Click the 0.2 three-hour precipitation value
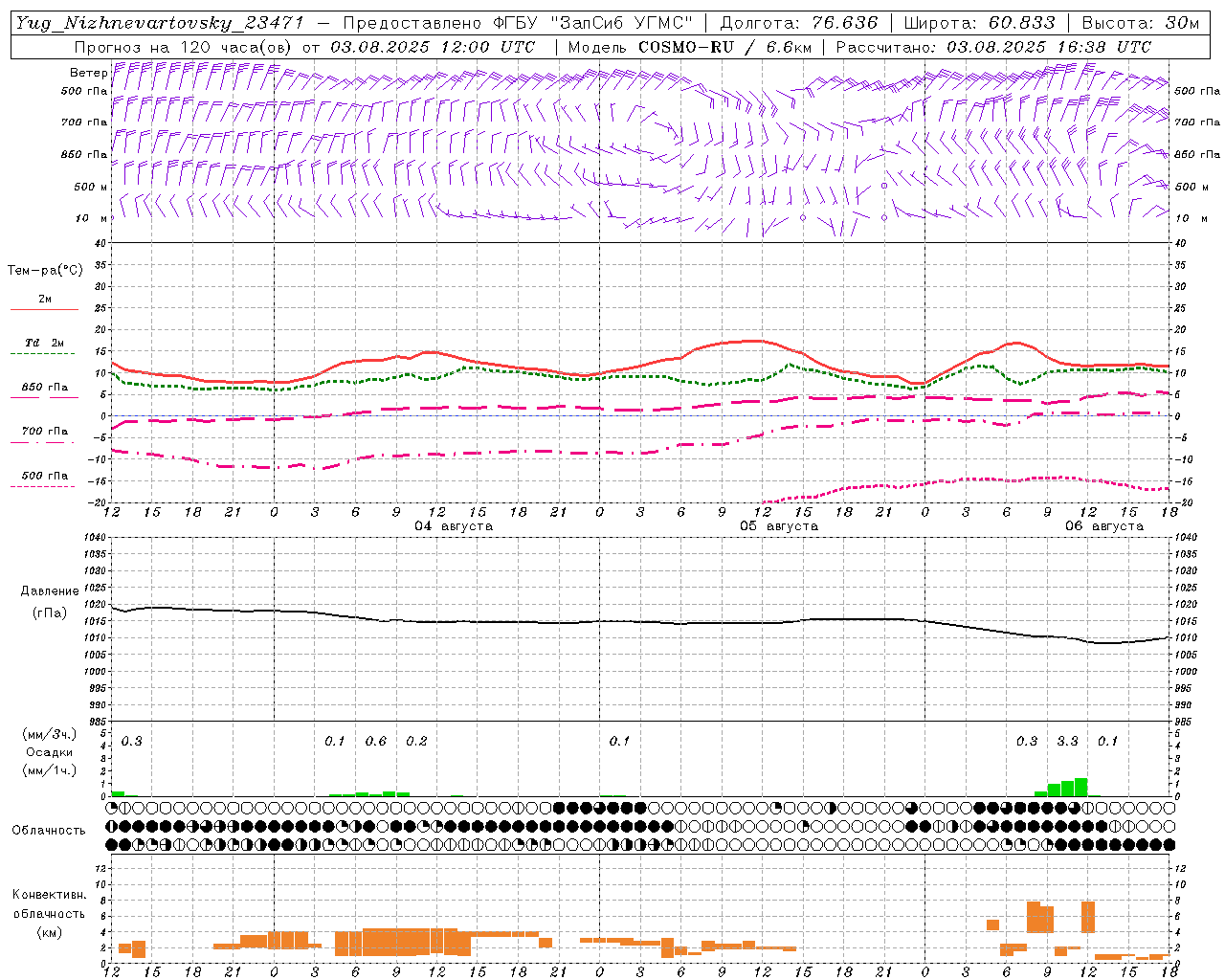1225x980 pixels. (x=416, y=741)
